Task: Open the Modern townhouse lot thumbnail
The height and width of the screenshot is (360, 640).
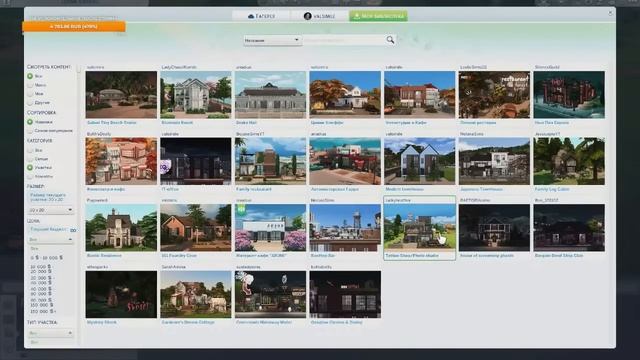Action: tap(420, 161)
